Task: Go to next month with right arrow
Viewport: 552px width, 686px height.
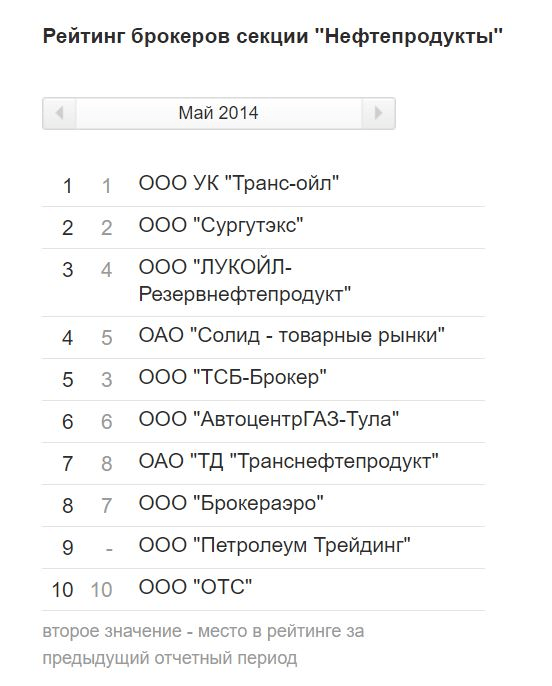Action: pos(378,113)
